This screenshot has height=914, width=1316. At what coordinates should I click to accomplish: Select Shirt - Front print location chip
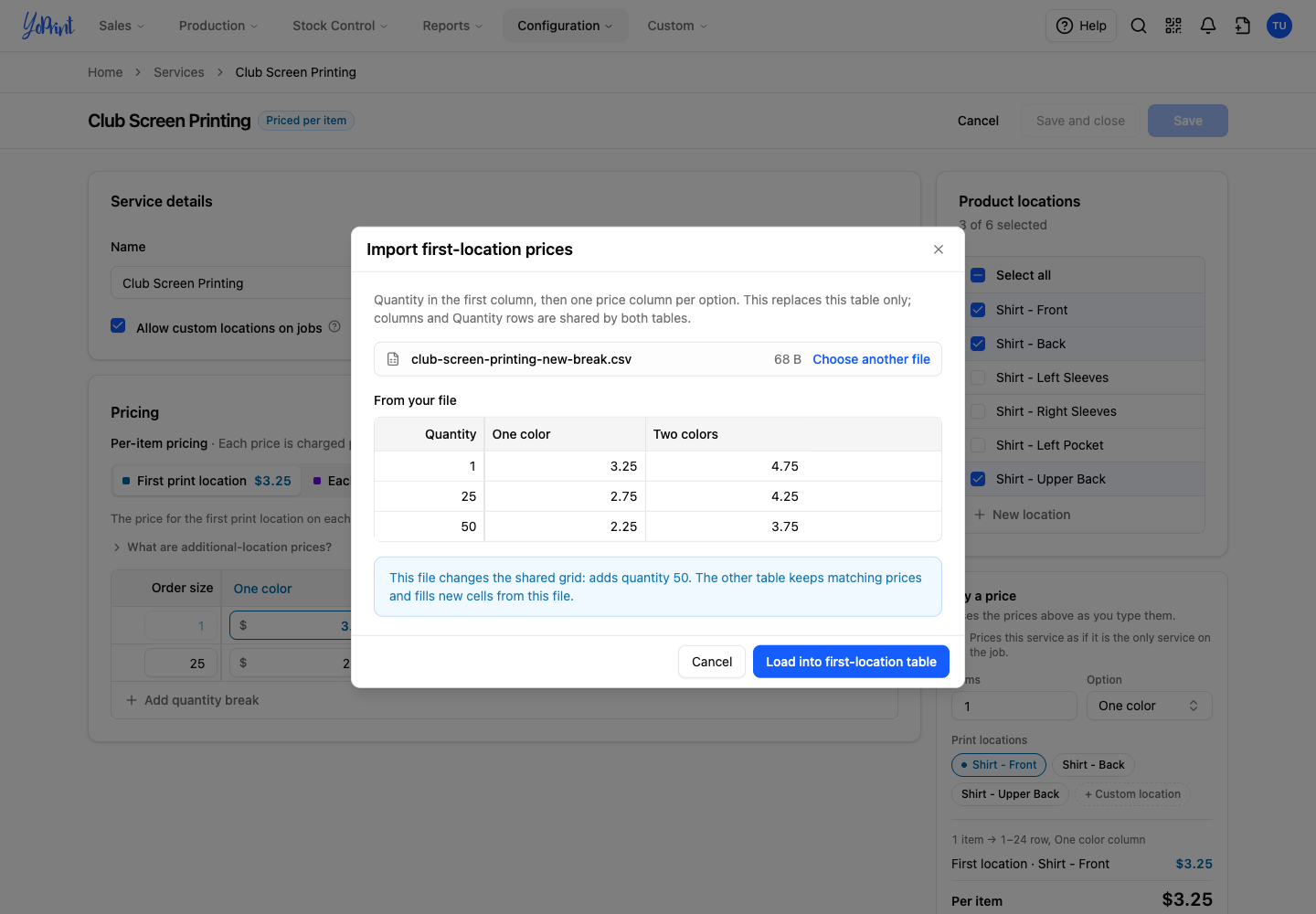(999, 765)
